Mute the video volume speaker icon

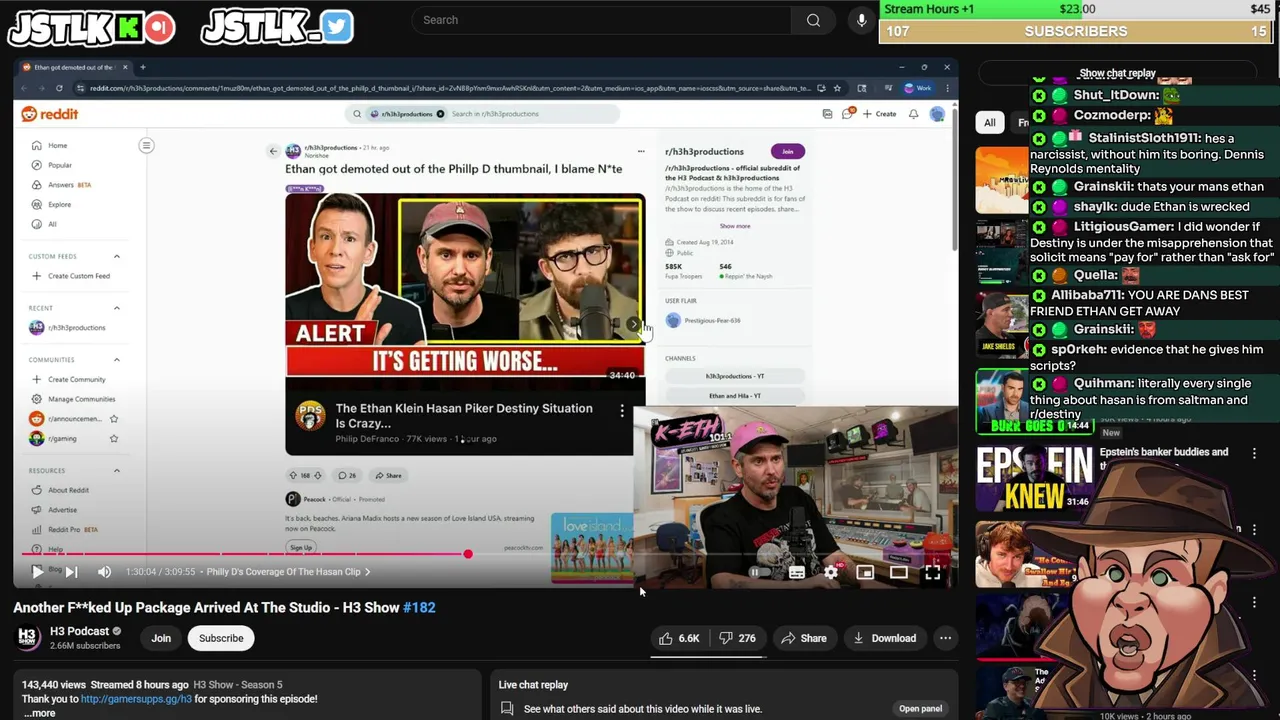coord(104,572)
